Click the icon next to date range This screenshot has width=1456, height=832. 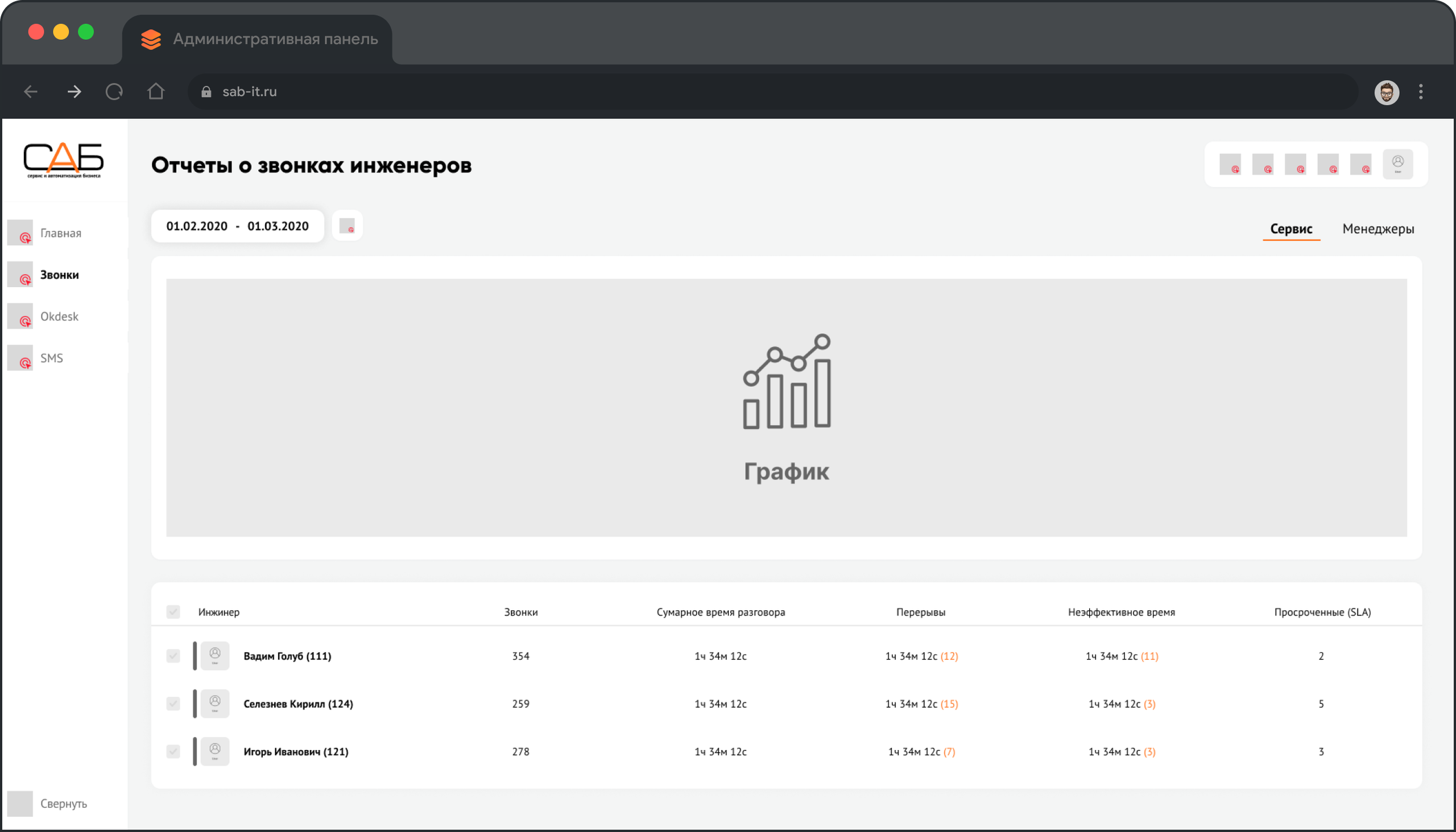pyautogui.click(x=347, y=226)
